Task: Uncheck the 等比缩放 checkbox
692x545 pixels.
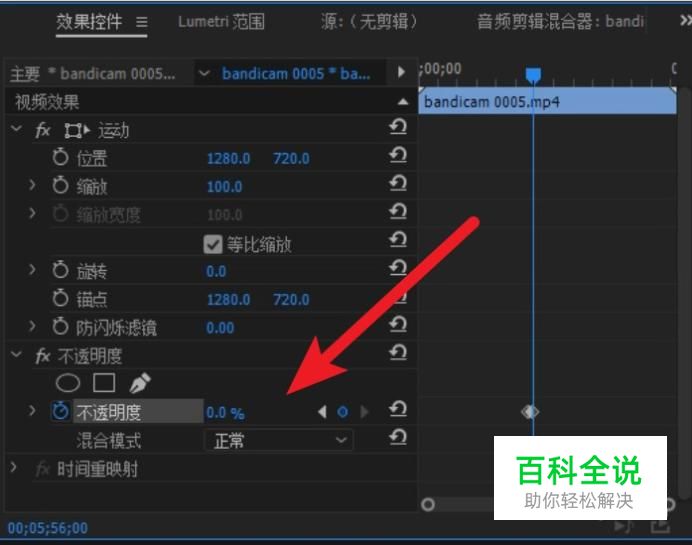Action: coord(213,244)
